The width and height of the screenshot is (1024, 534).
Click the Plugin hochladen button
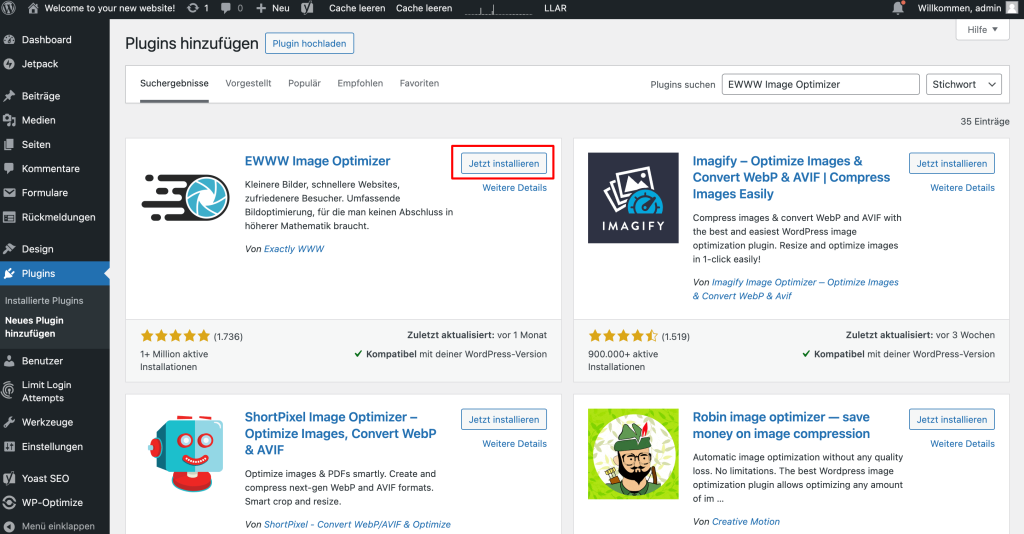310,43
